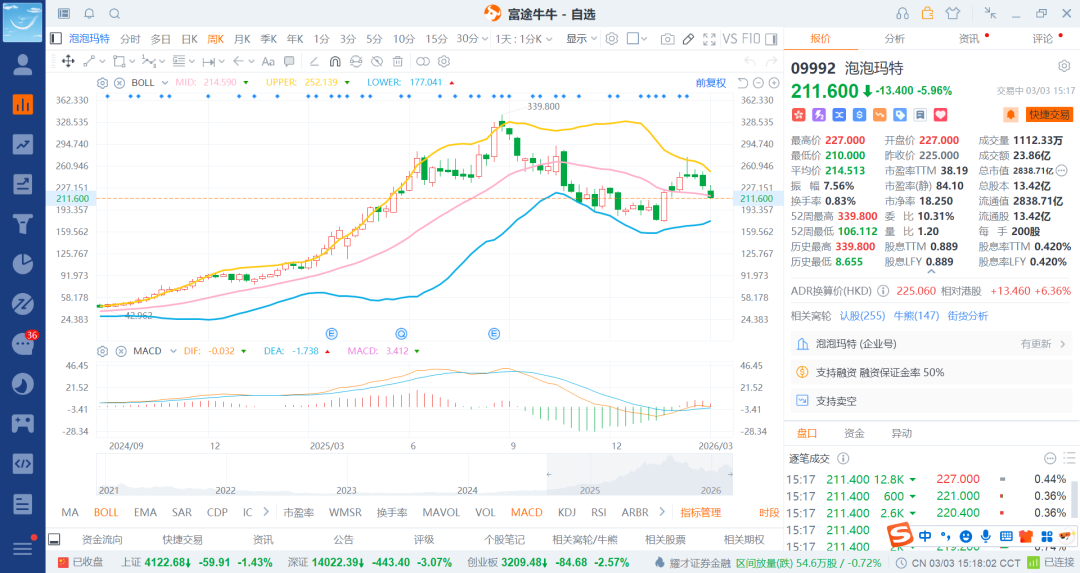Click the headset customer service icon

[903, 13]
